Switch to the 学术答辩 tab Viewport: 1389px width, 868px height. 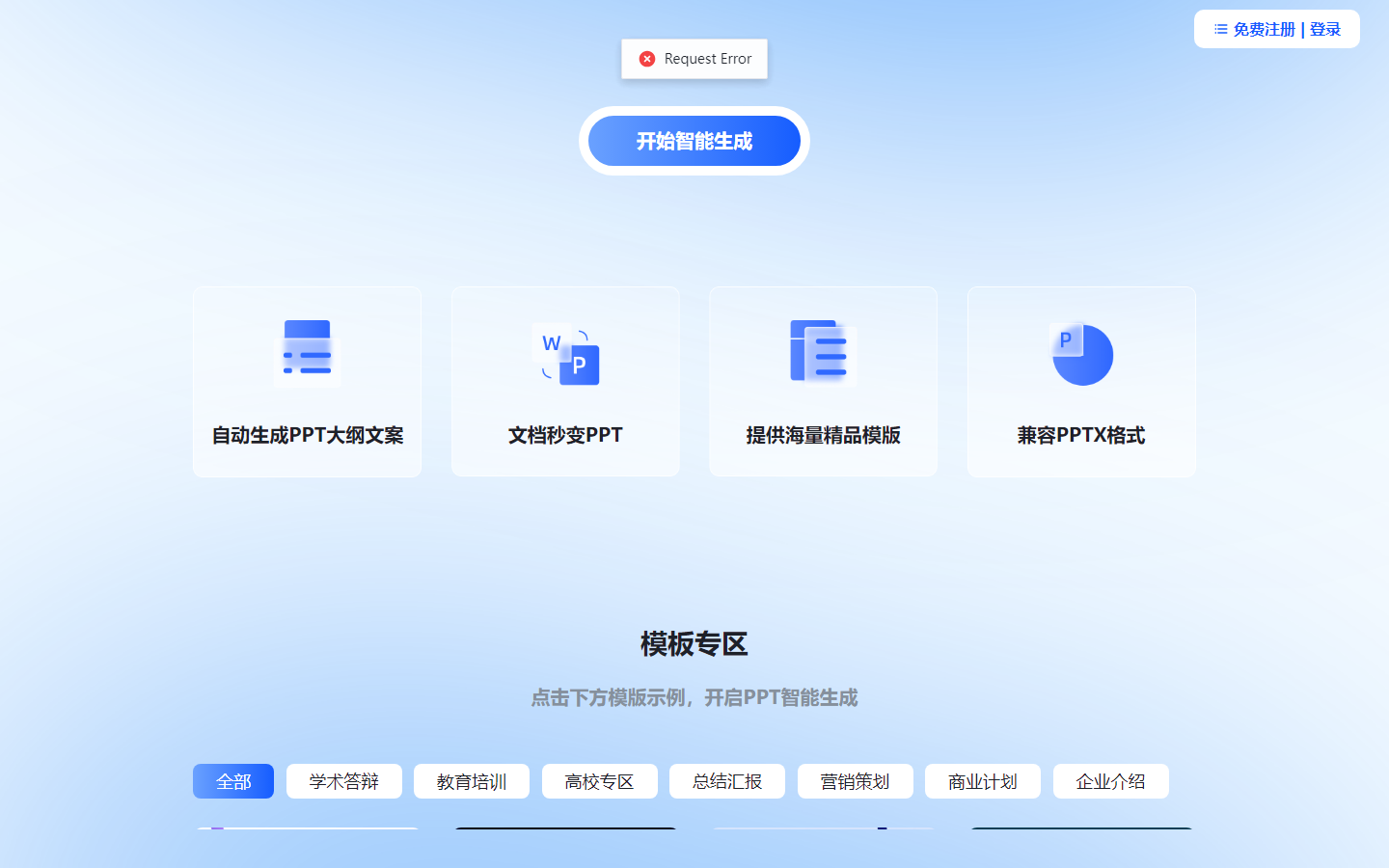click(x=344, y=781)
